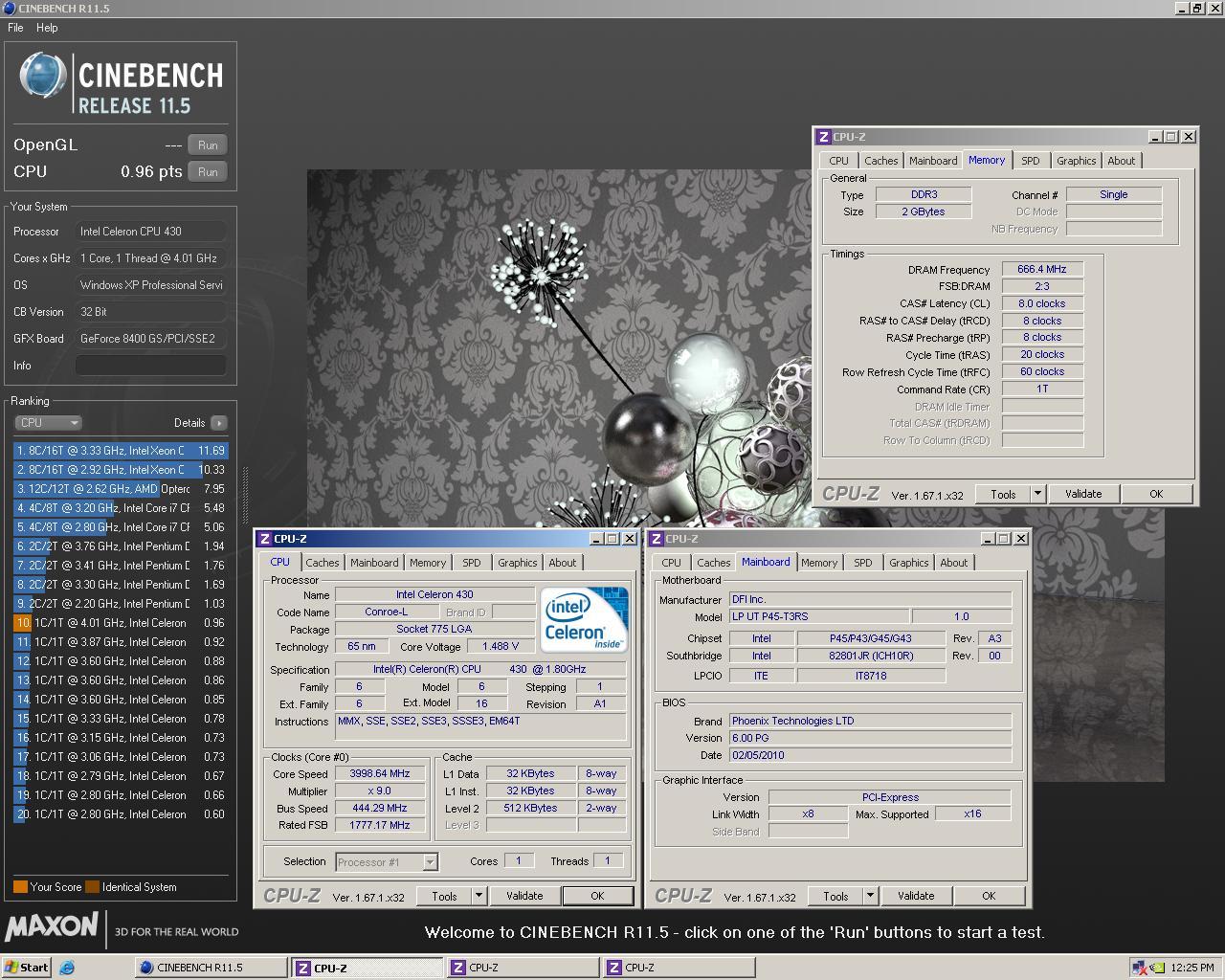1225x980 pixels.
Task: Select Mainboard tab in CPU-Z Memory window
Action: pyautogui.click(x=933, y=161)
